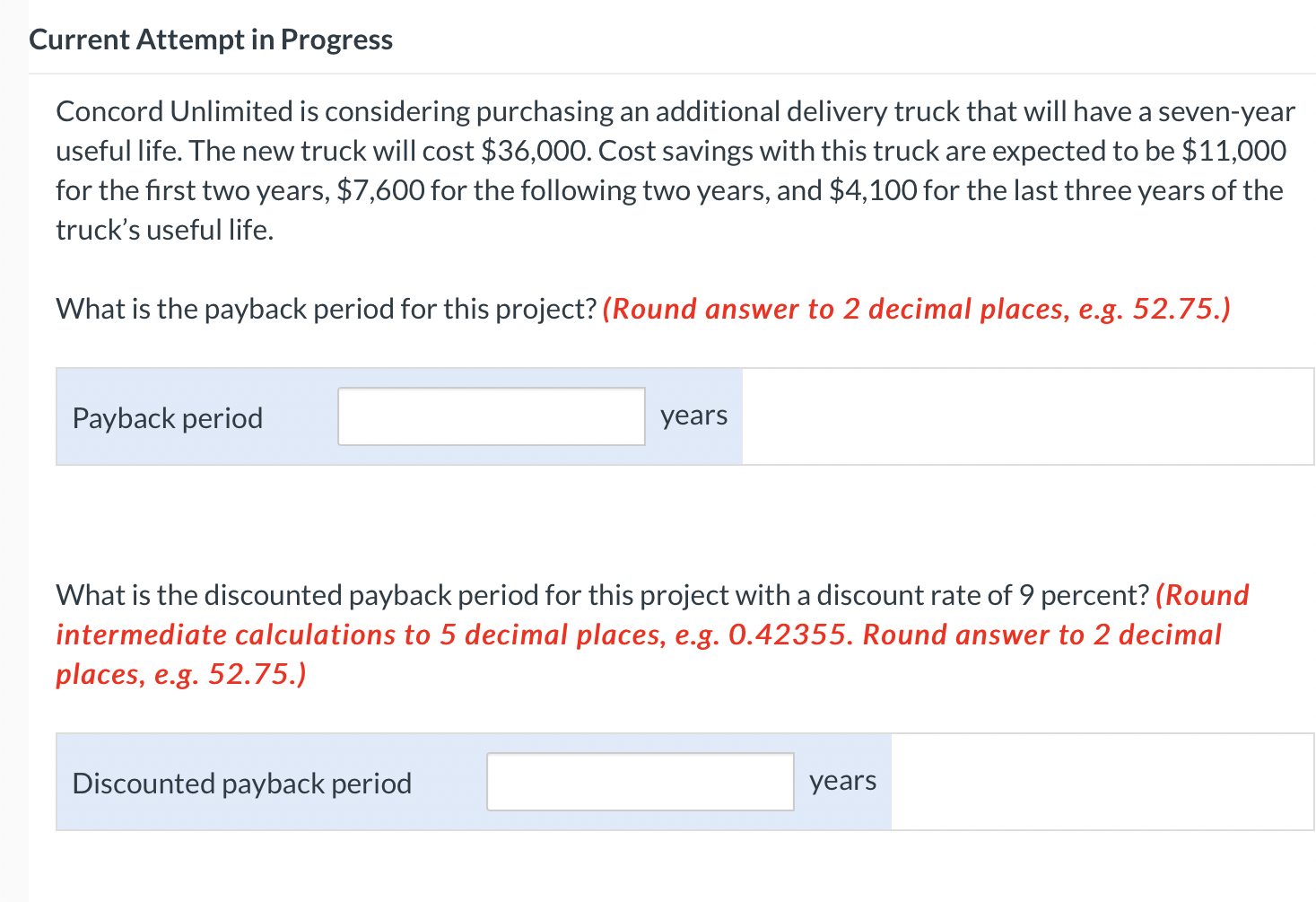This screenshot has height=902, width=1316.
Task: Click "years" unit beside the Payback period field
Action: click(x=693, y=416)
